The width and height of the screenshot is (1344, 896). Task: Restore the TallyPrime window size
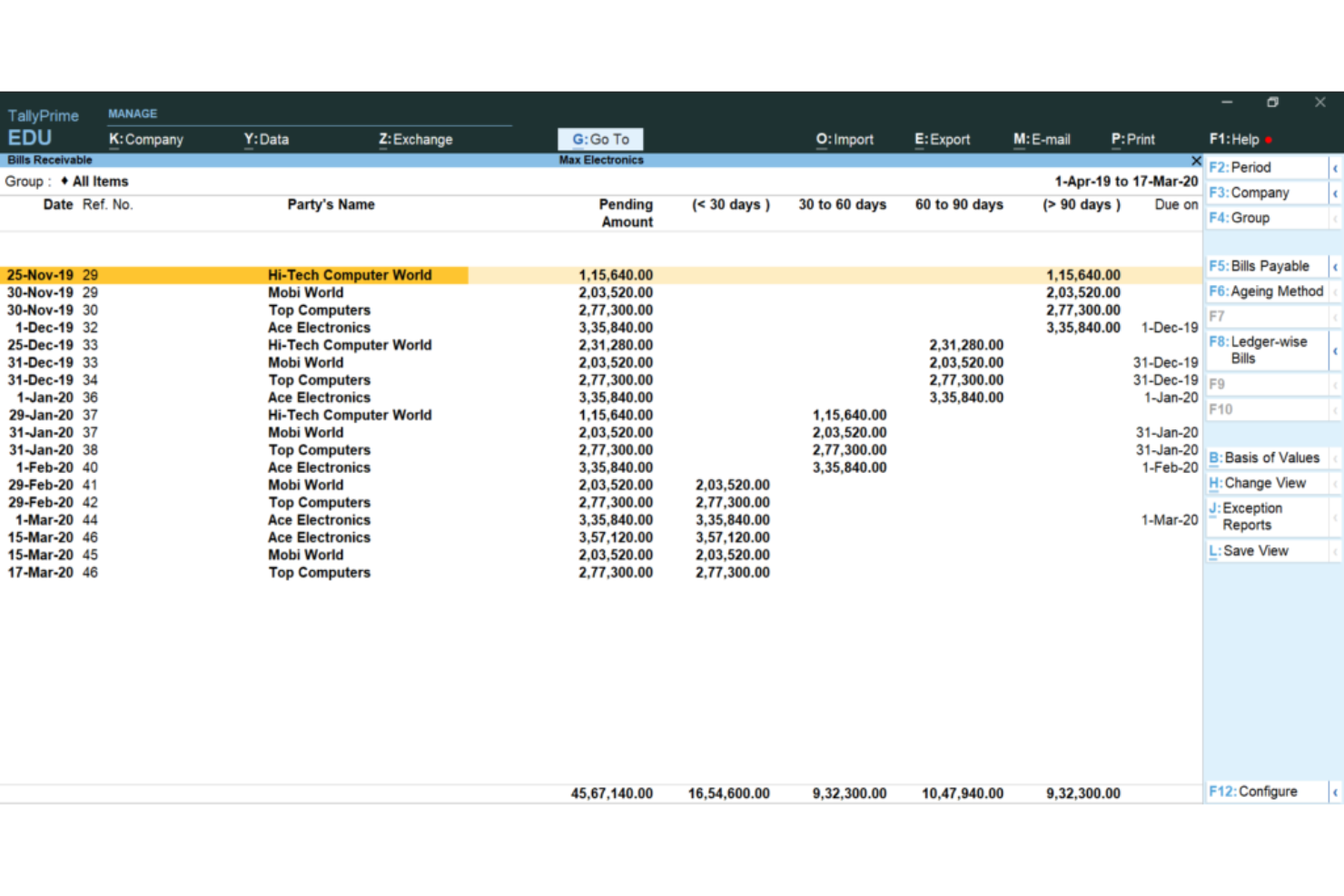[x=1272, y=103]
